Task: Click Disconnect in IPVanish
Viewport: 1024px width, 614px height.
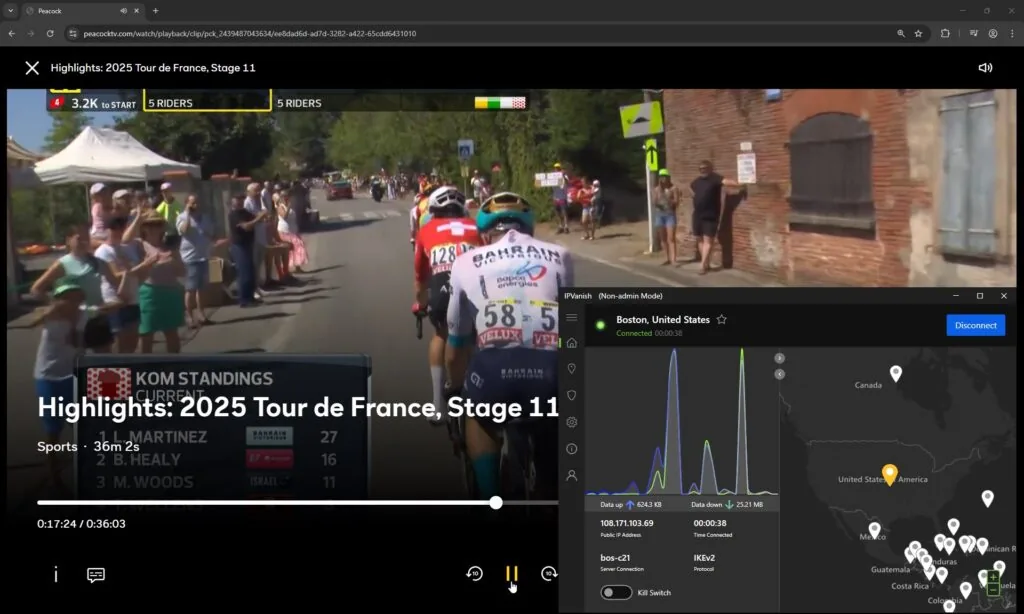Action: [976, 325]
